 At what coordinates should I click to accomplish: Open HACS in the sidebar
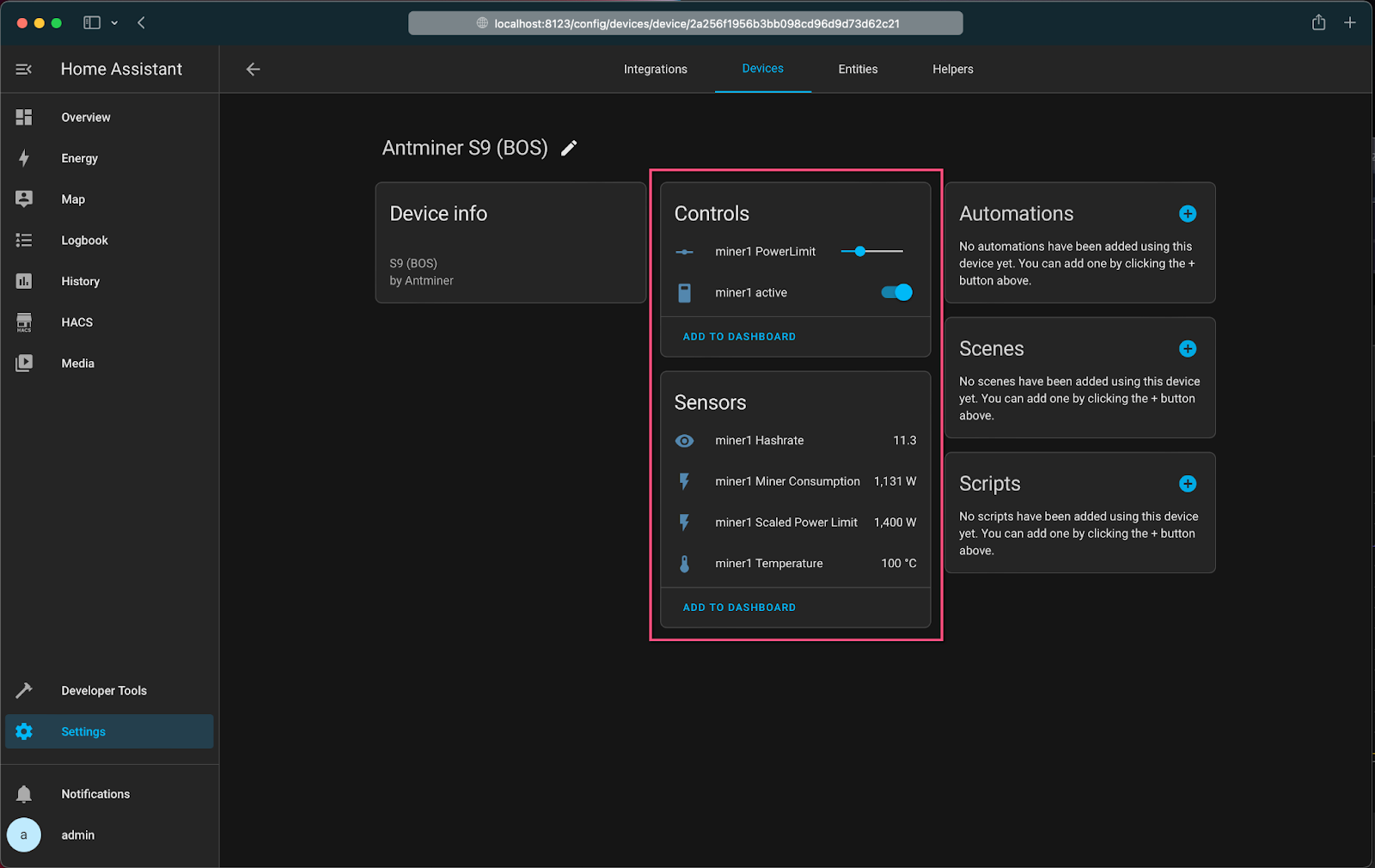click(109, 322)
